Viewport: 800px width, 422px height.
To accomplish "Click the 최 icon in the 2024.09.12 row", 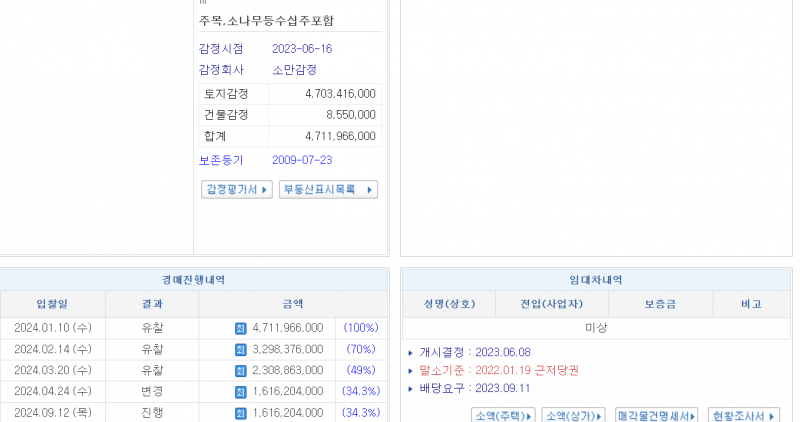I will tap(240, 412).
